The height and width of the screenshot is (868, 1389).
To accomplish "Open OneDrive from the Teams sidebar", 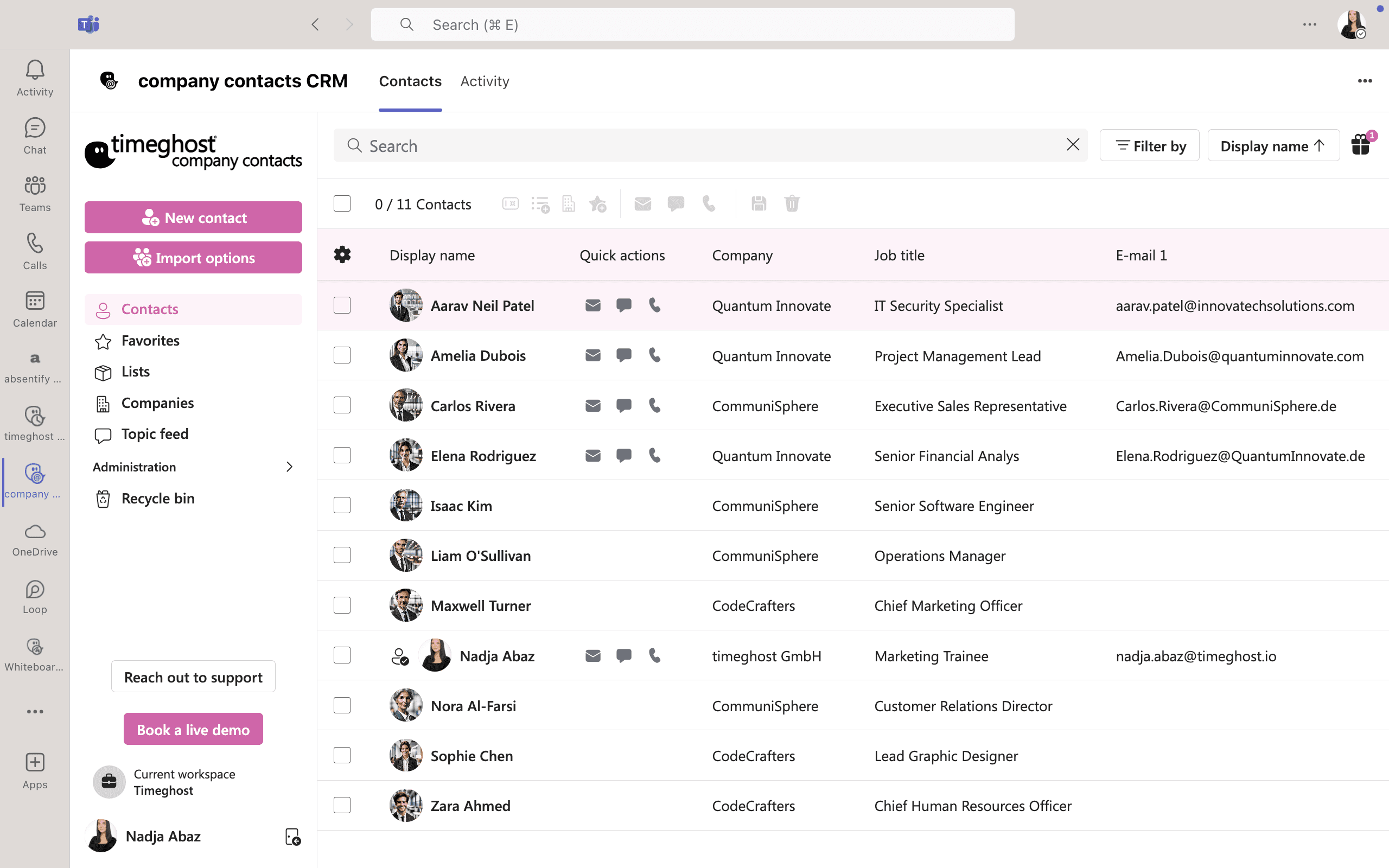I will (35, 540).
